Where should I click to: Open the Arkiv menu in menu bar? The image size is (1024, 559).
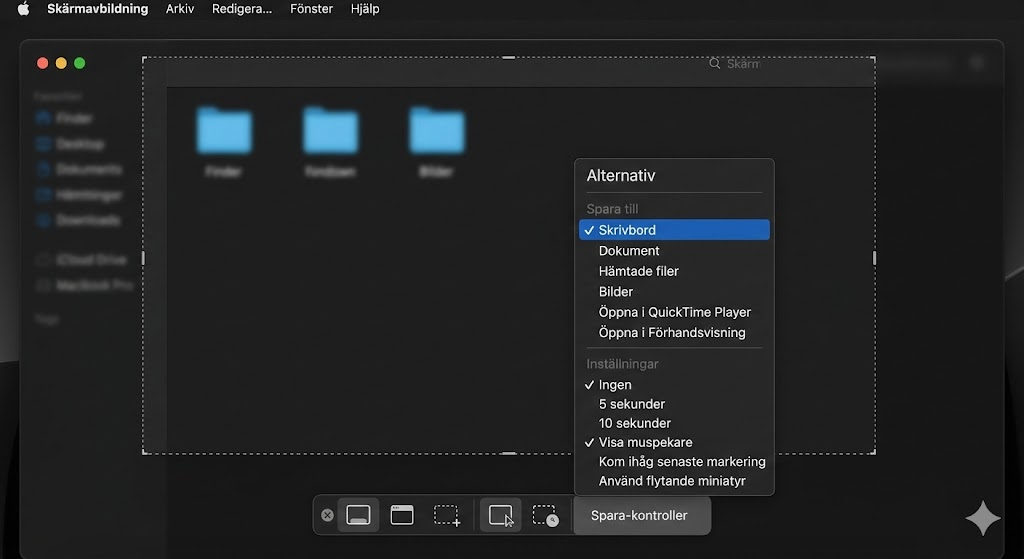pos(180,9)
